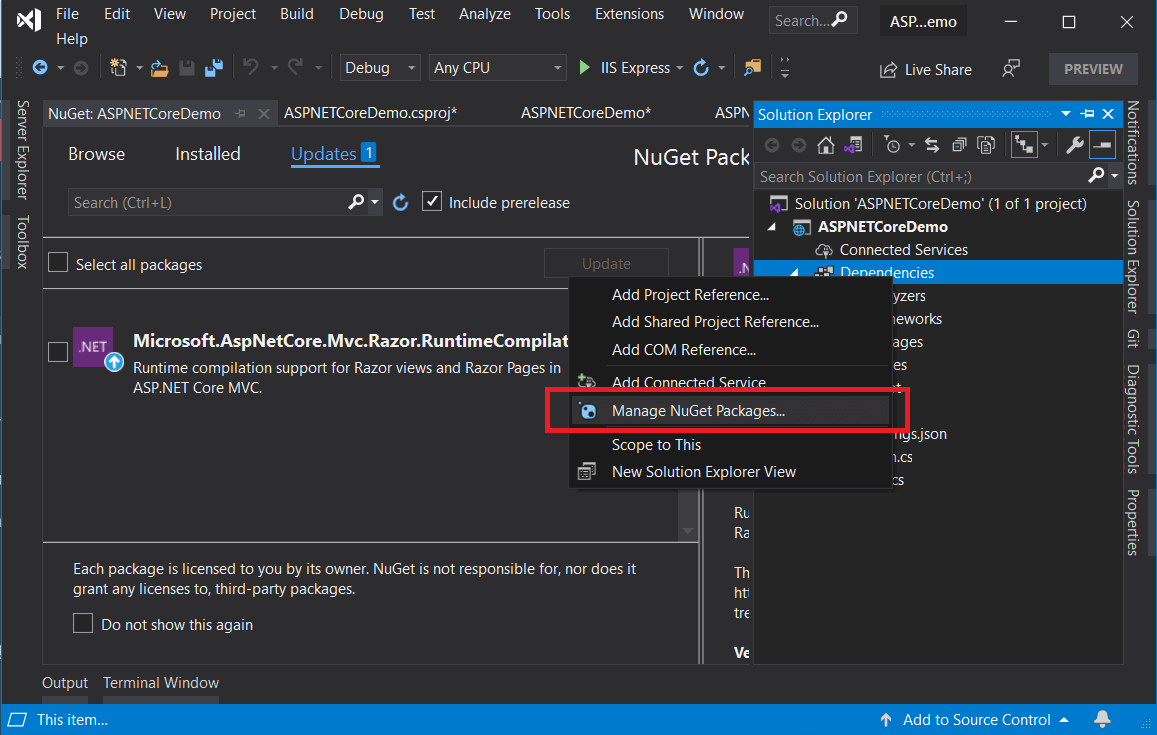Open Solution Explorer Properties wrench icon
The image size is (1157, 735).
[1075, 146]
